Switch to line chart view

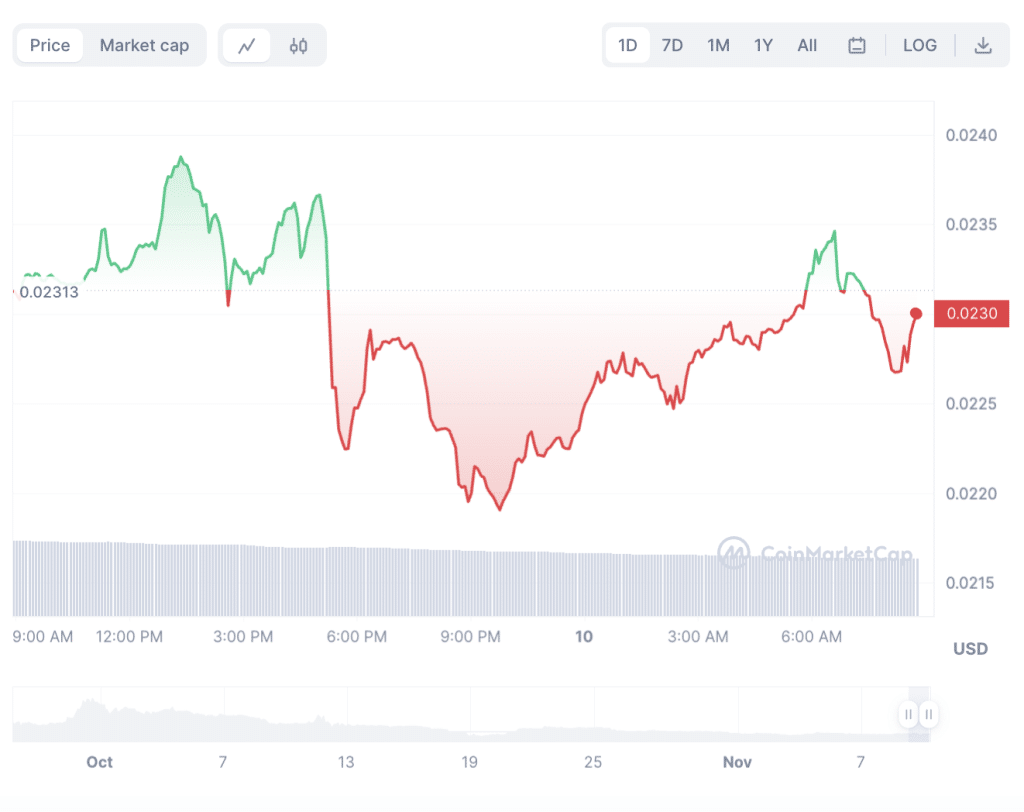[x=247, y=45]
